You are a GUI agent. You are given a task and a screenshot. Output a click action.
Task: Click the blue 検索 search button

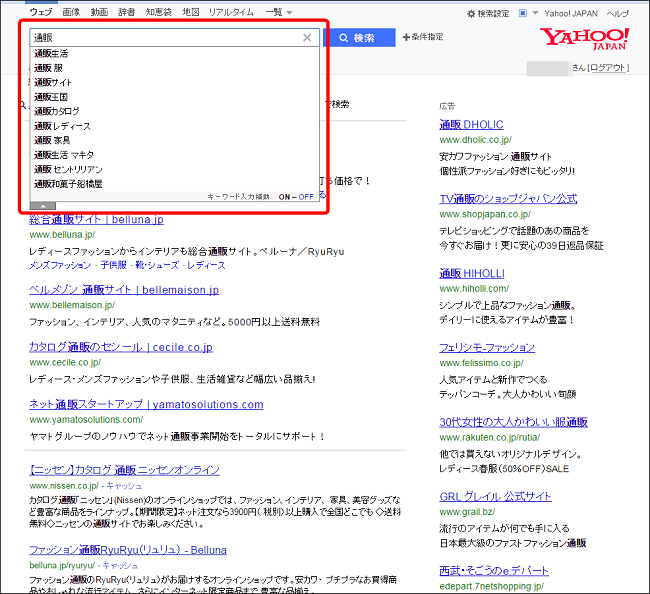point(359,38)
